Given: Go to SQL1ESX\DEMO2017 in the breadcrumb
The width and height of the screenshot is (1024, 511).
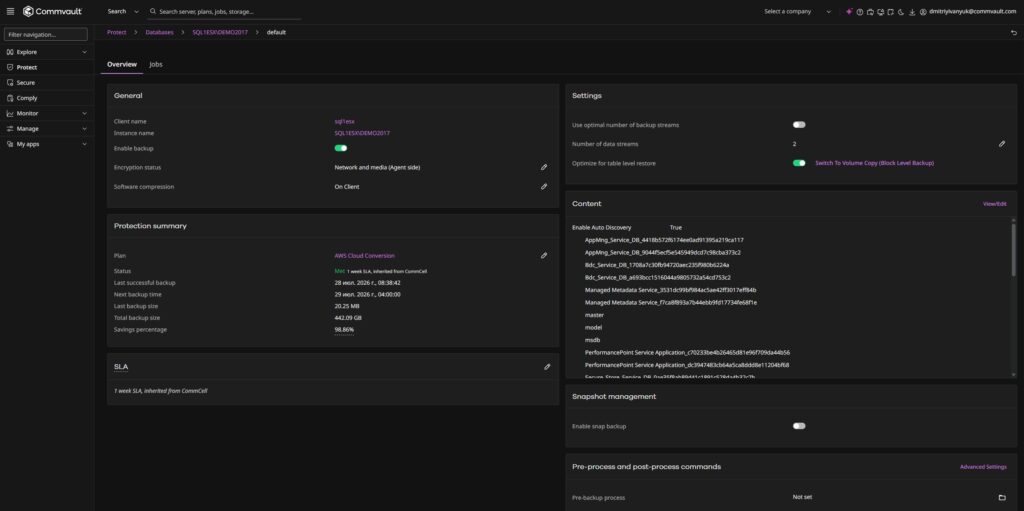Looking at the screenshot, I should (220, 32).
